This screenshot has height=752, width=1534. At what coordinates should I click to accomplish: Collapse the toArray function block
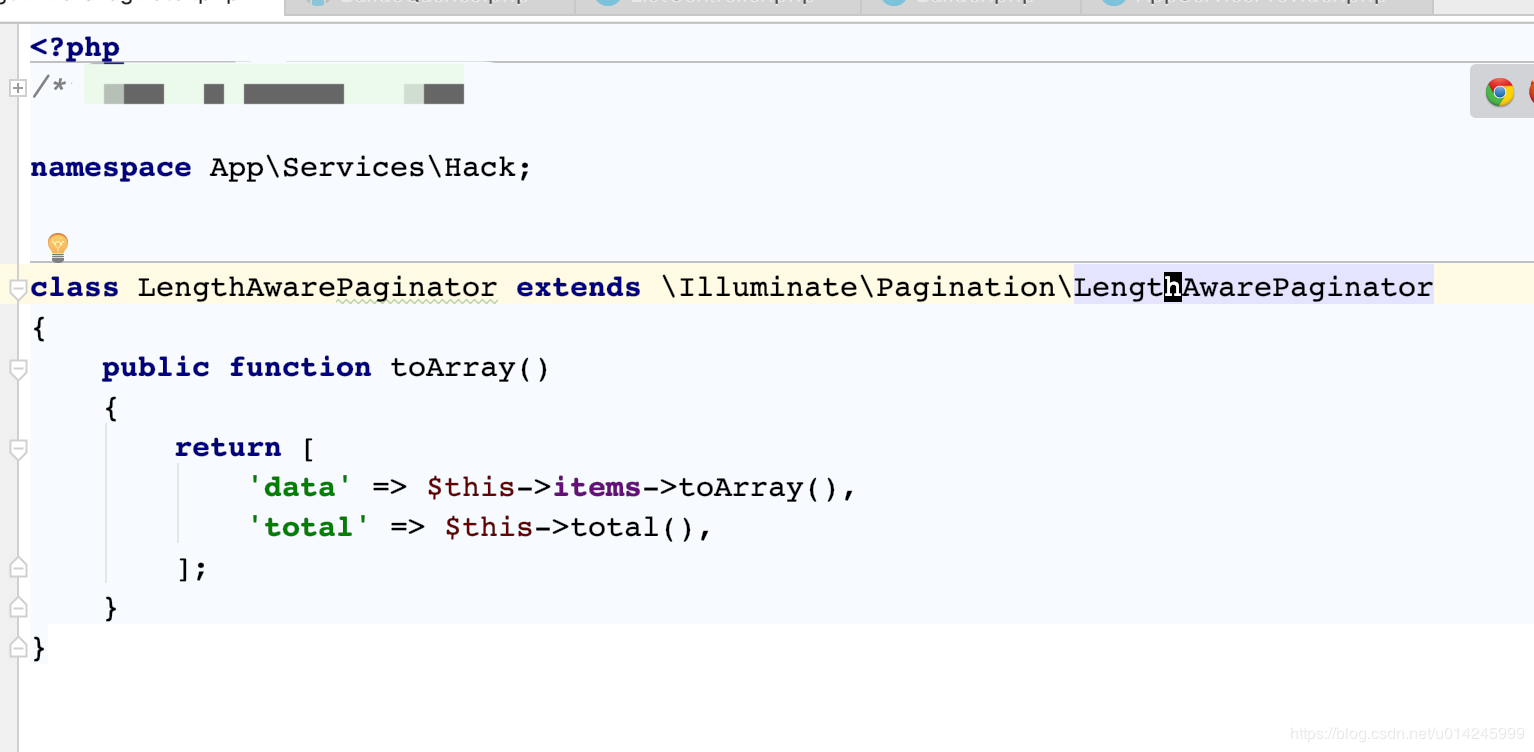click(x=17, y=369)
